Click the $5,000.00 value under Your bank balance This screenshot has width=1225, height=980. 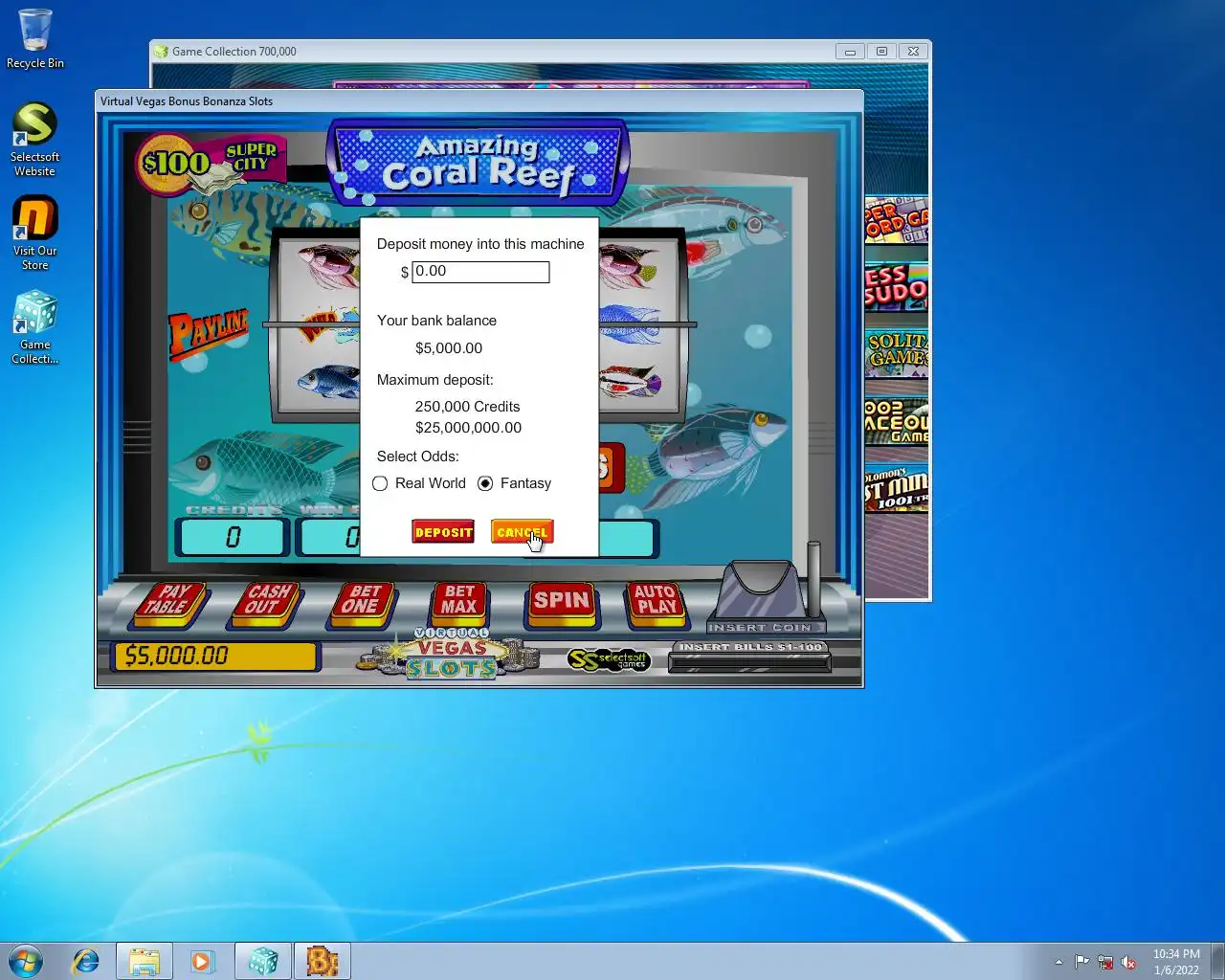(448, 348)
